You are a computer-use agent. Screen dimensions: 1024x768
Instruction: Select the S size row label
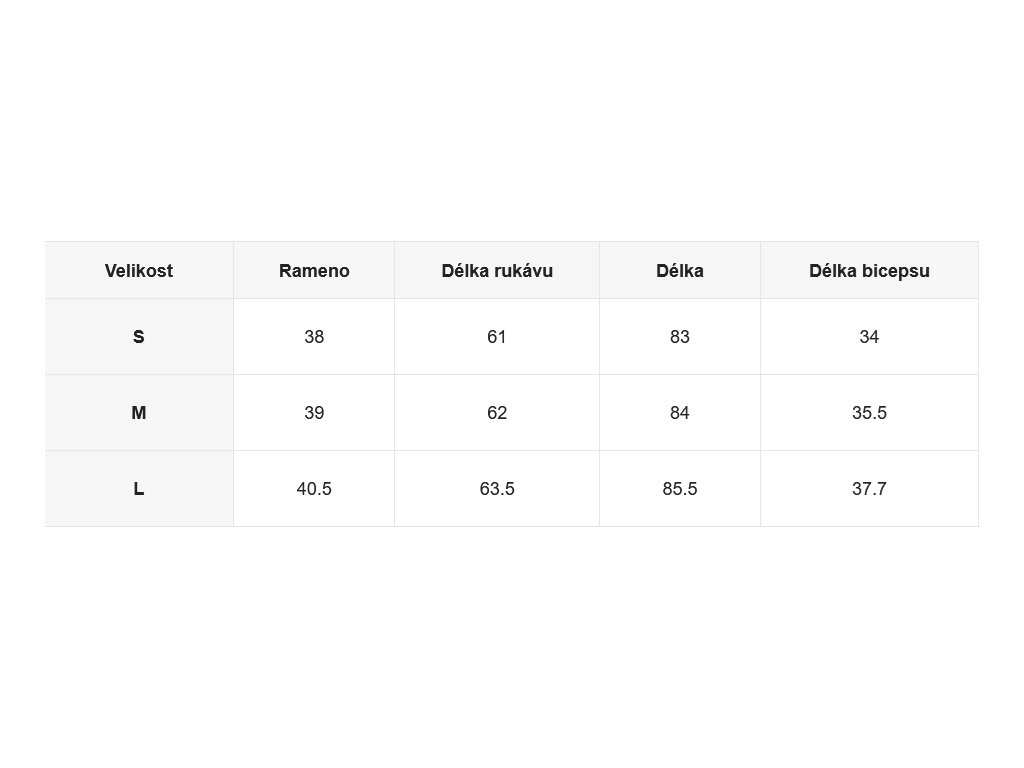click(x=138, y=337)
